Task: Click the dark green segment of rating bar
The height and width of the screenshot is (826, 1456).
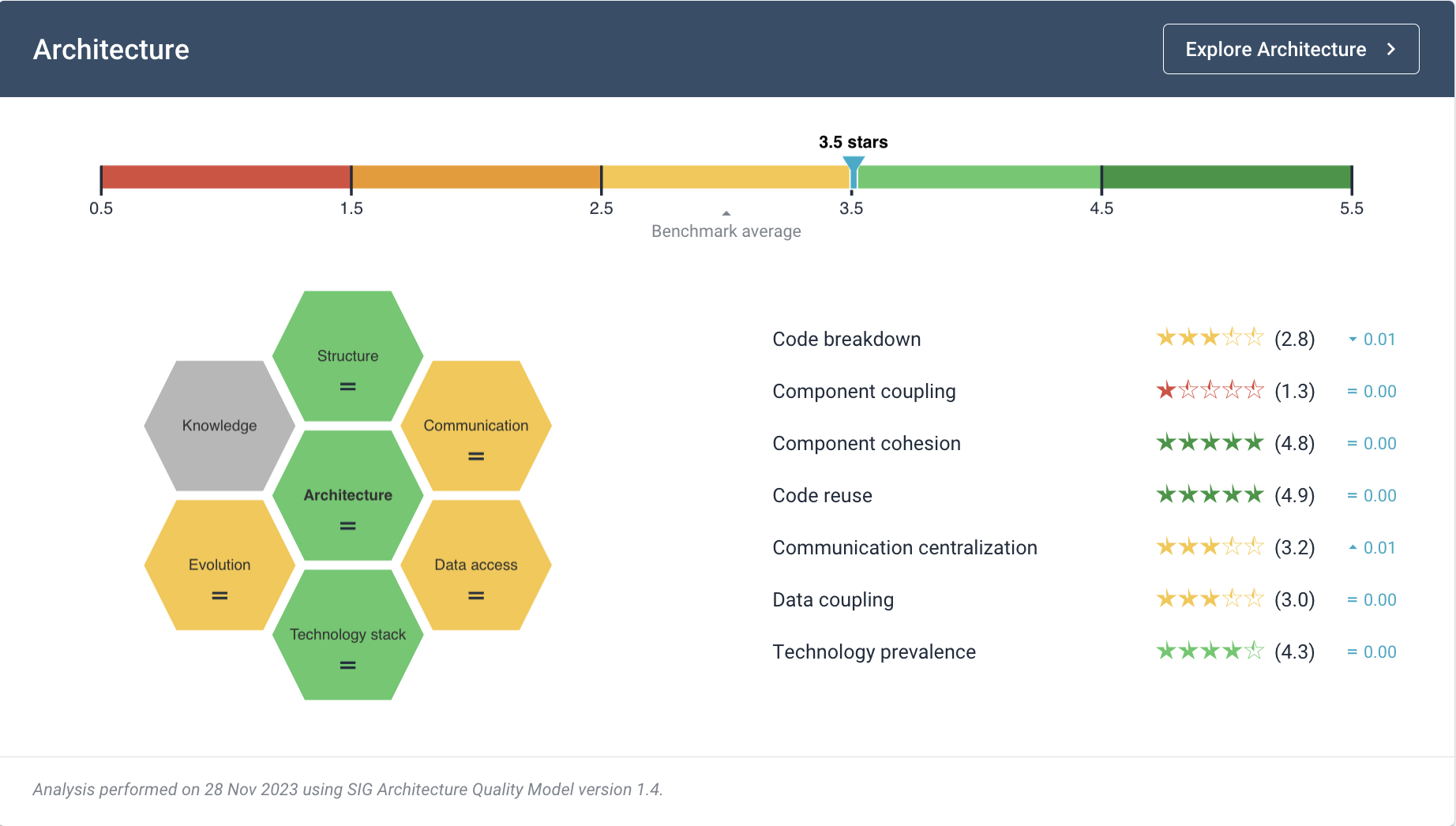Action: pos(1226,177)
